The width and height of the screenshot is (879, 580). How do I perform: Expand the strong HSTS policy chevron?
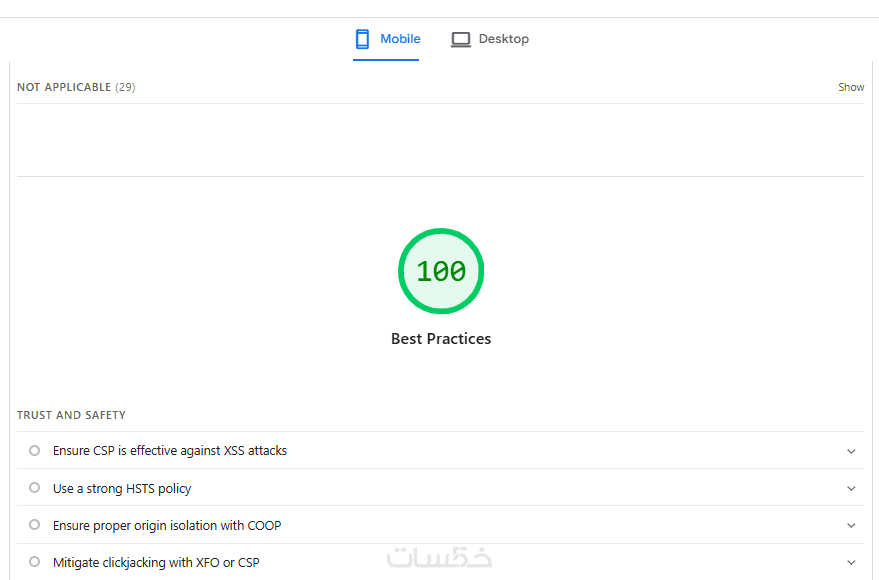(x=851, y=489)
